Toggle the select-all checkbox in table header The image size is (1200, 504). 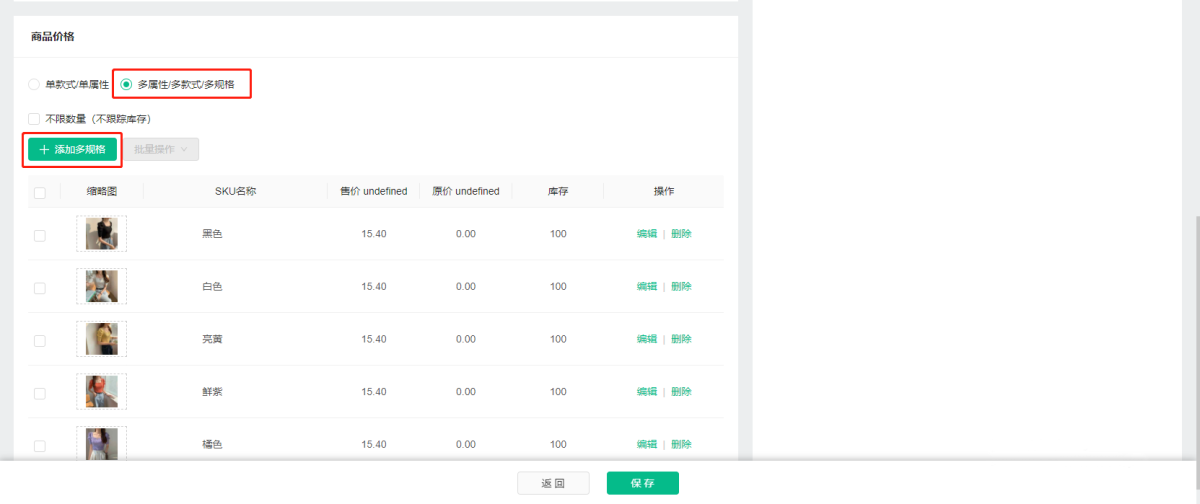40,192
